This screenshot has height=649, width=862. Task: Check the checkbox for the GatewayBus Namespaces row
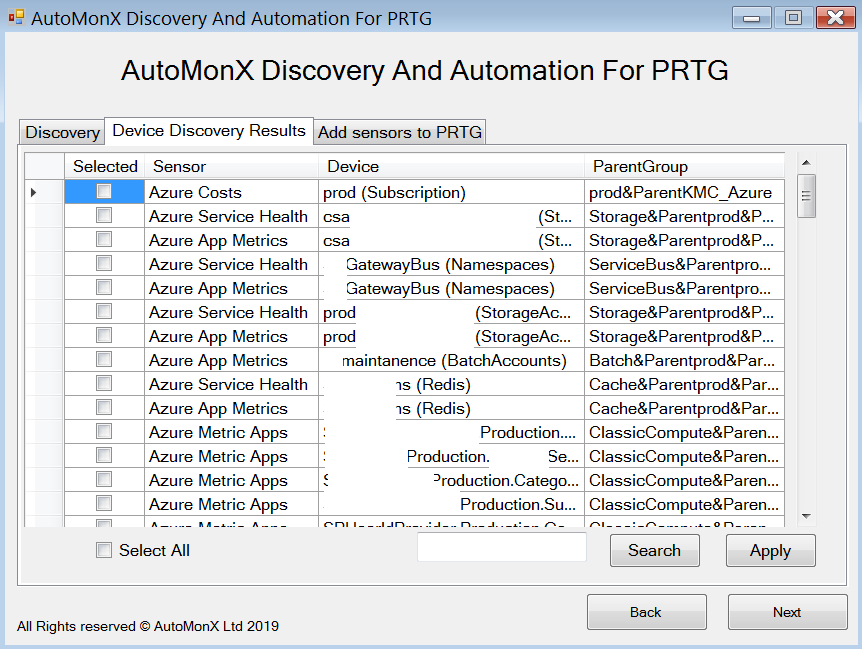104,264
